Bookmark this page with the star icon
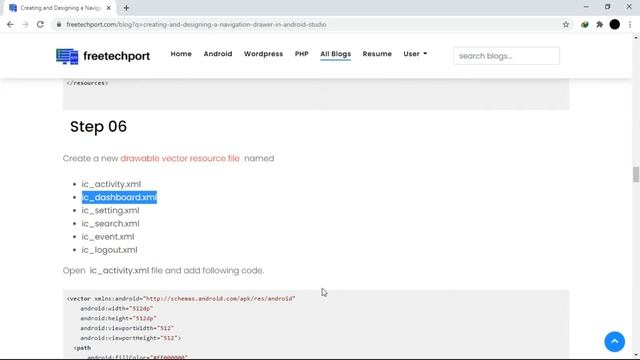 click(566, 24)
